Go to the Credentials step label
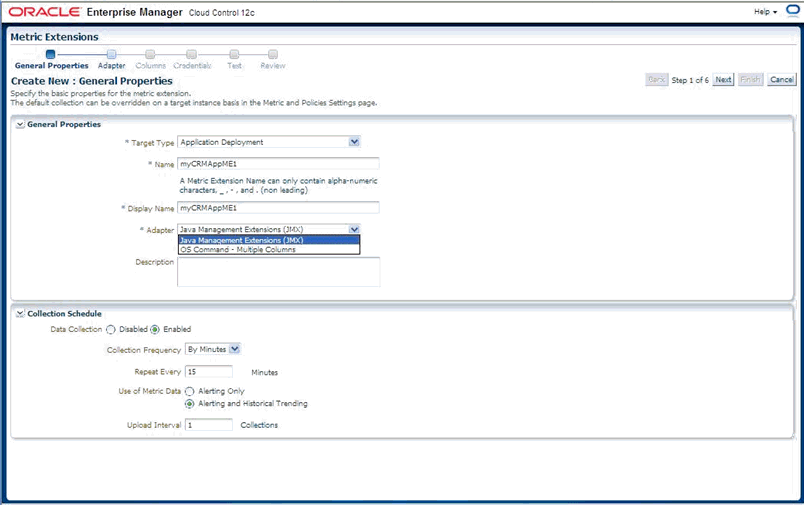 tap(192, 66)
